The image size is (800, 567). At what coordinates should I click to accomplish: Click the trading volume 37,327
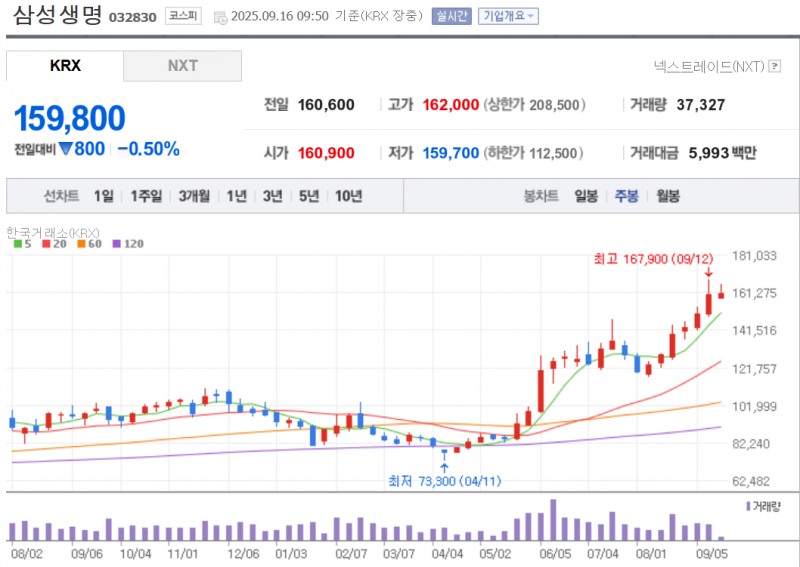[x=701, y=105]
